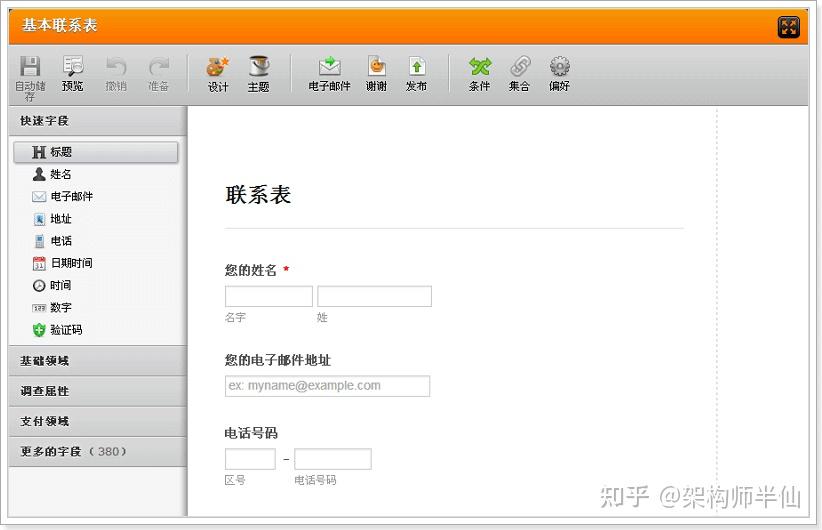Click the email address input box
The image size is (822, 530).
click(328, 386)
